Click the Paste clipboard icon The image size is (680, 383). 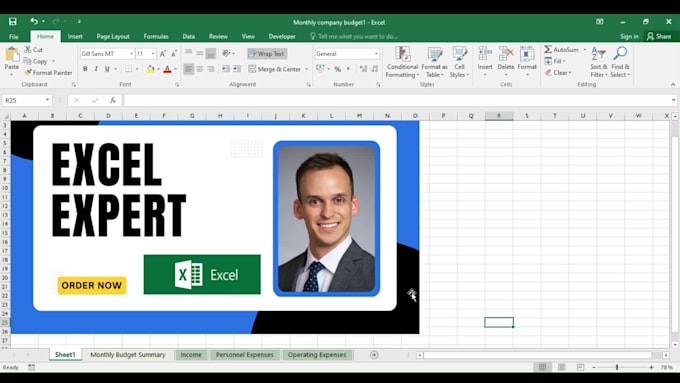click(12, 55)
